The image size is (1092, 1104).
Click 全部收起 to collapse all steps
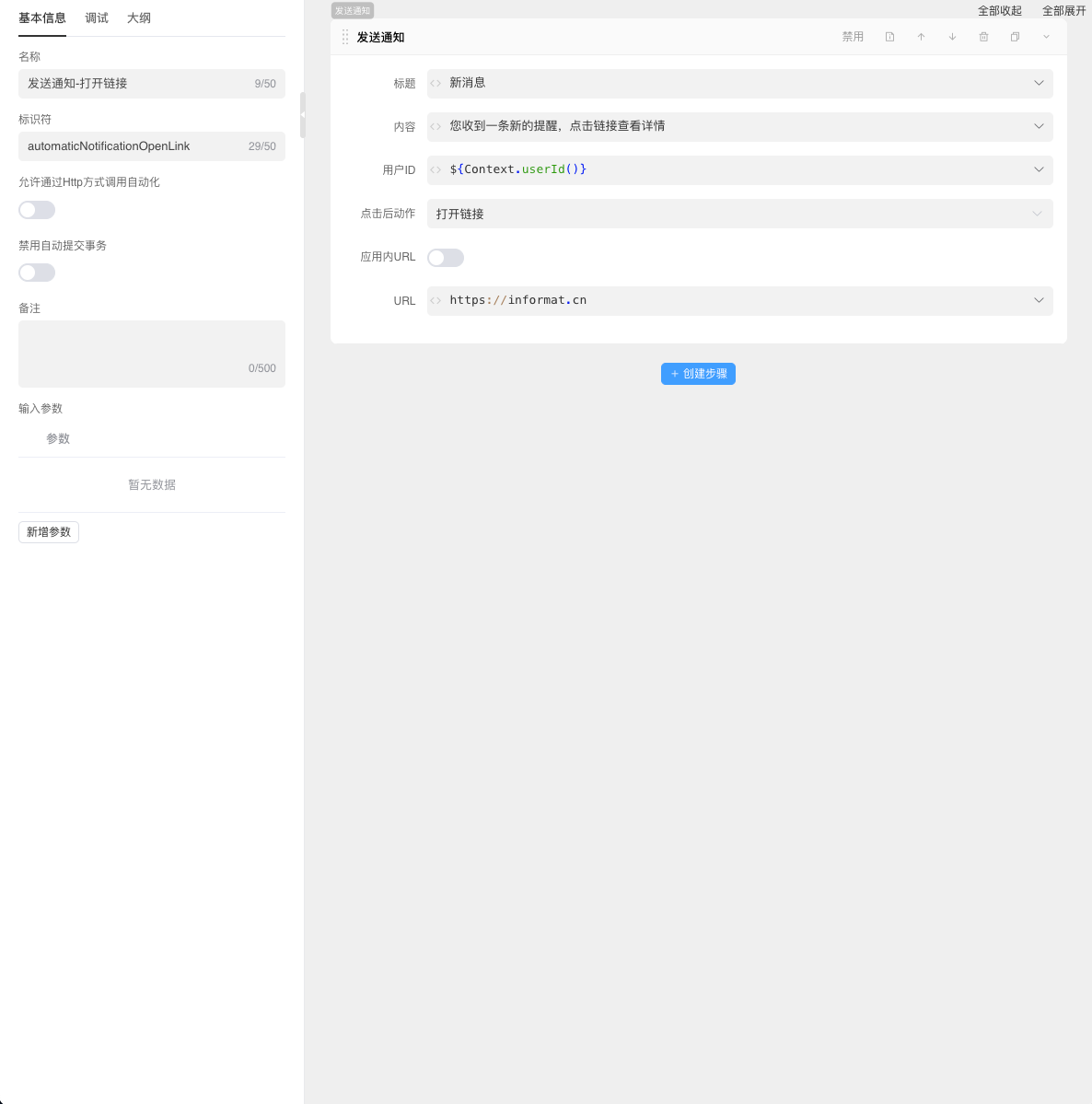click(999, 11)
